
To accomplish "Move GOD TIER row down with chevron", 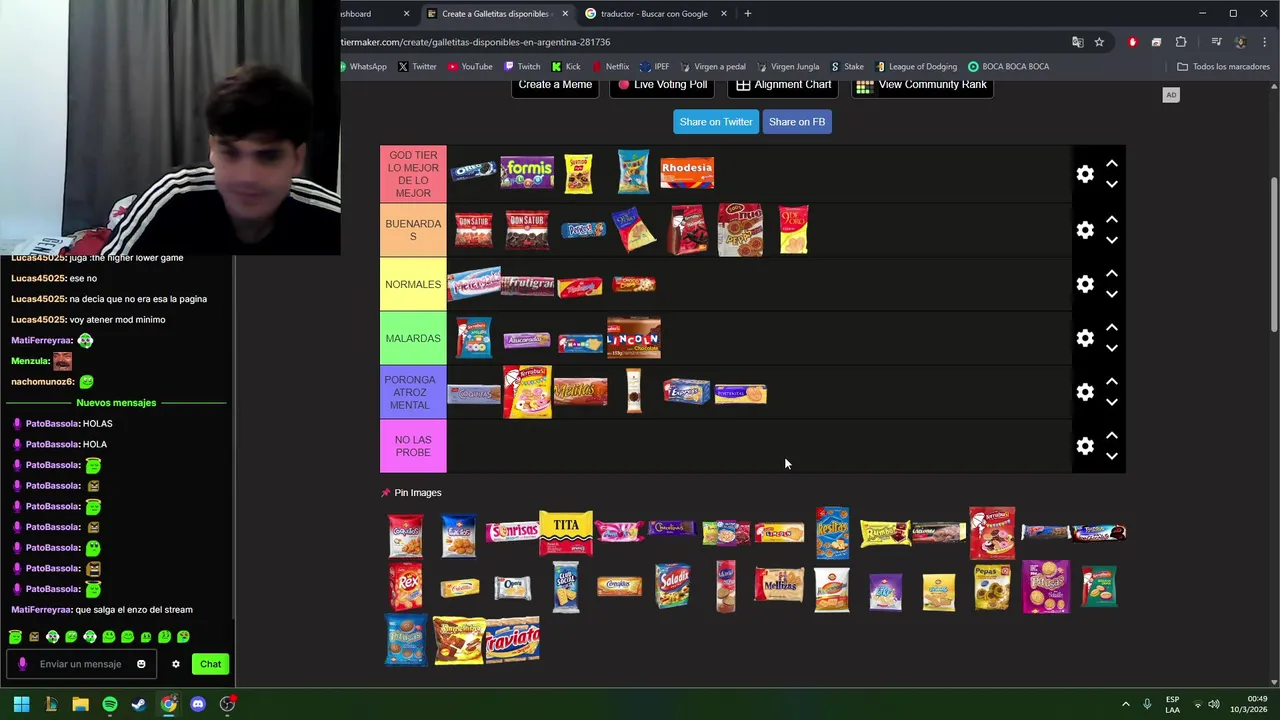I will tap(1111, 185).
